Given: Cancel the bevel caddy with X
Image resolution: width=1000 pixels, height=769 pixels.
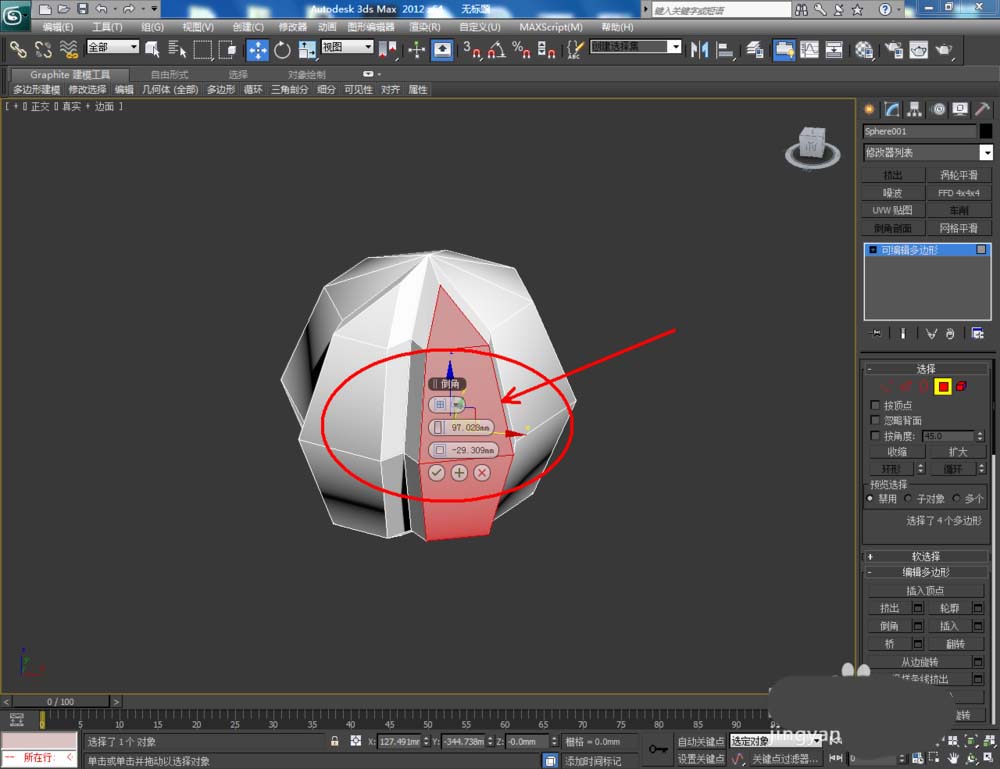Looking at the screenshot, I should (x=482, y=472).
